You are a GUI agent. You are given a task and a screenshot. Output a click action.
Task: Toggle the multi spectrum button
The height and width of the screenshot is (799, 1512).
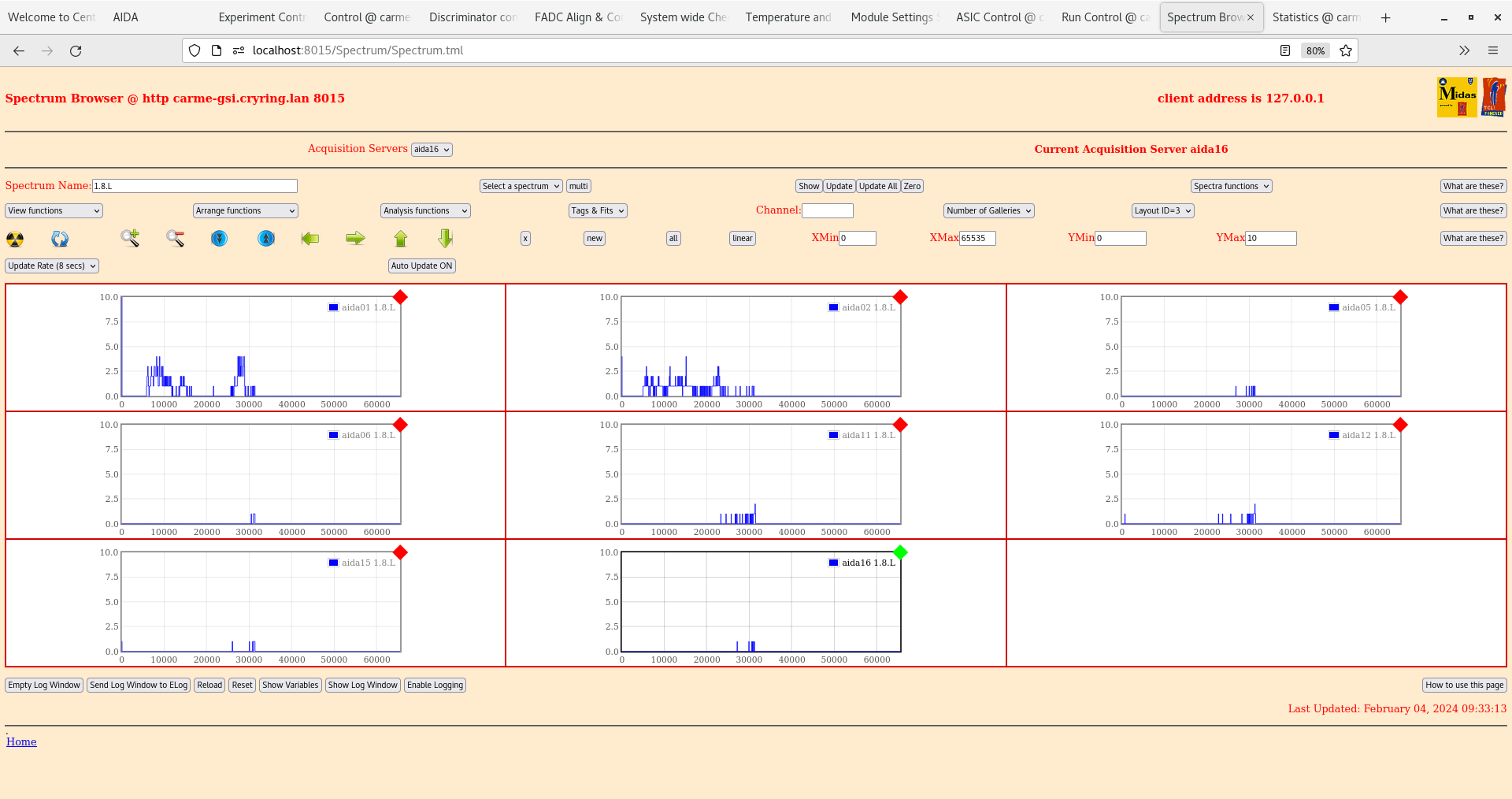click(578, 186)
